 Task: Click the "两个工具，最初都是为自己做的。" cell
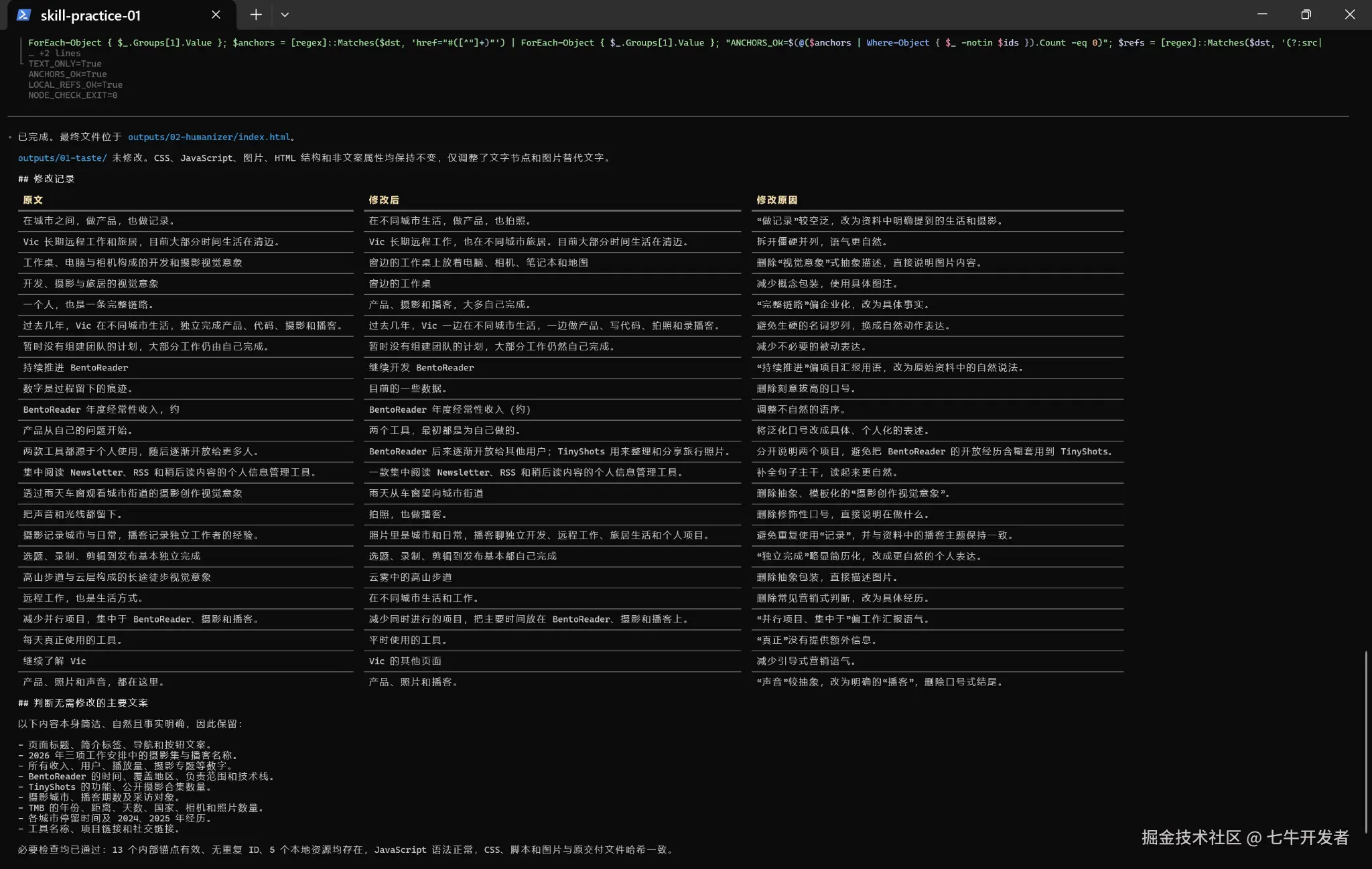(x=445, y=431)
